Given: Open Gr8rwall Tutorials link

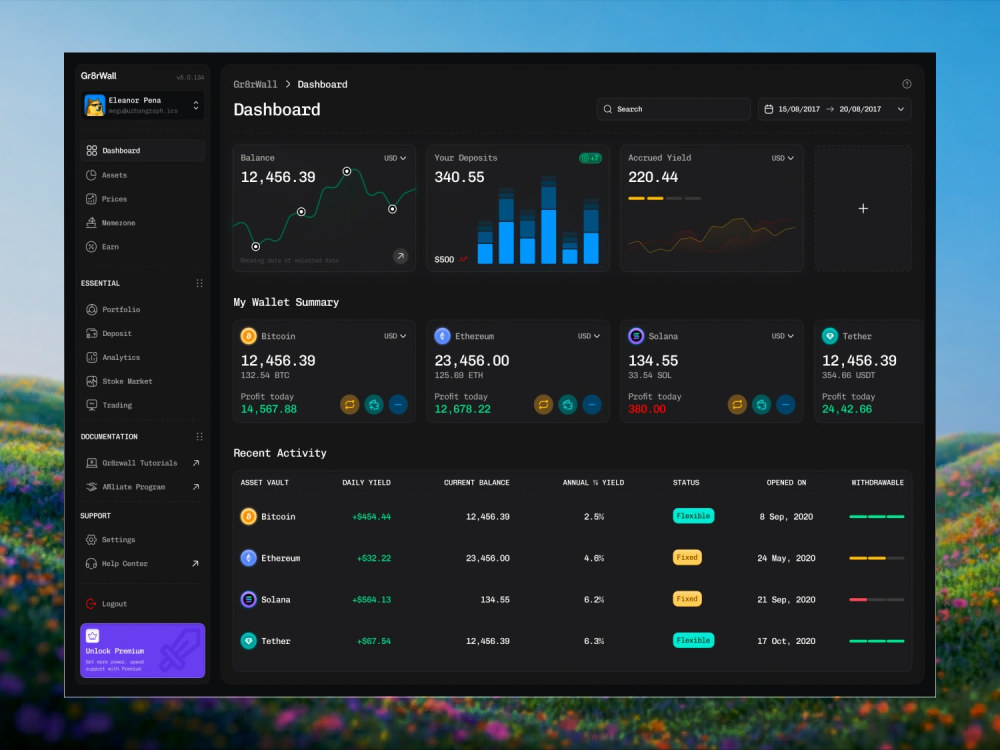Looking at the screenshot, I should point(140,463).
